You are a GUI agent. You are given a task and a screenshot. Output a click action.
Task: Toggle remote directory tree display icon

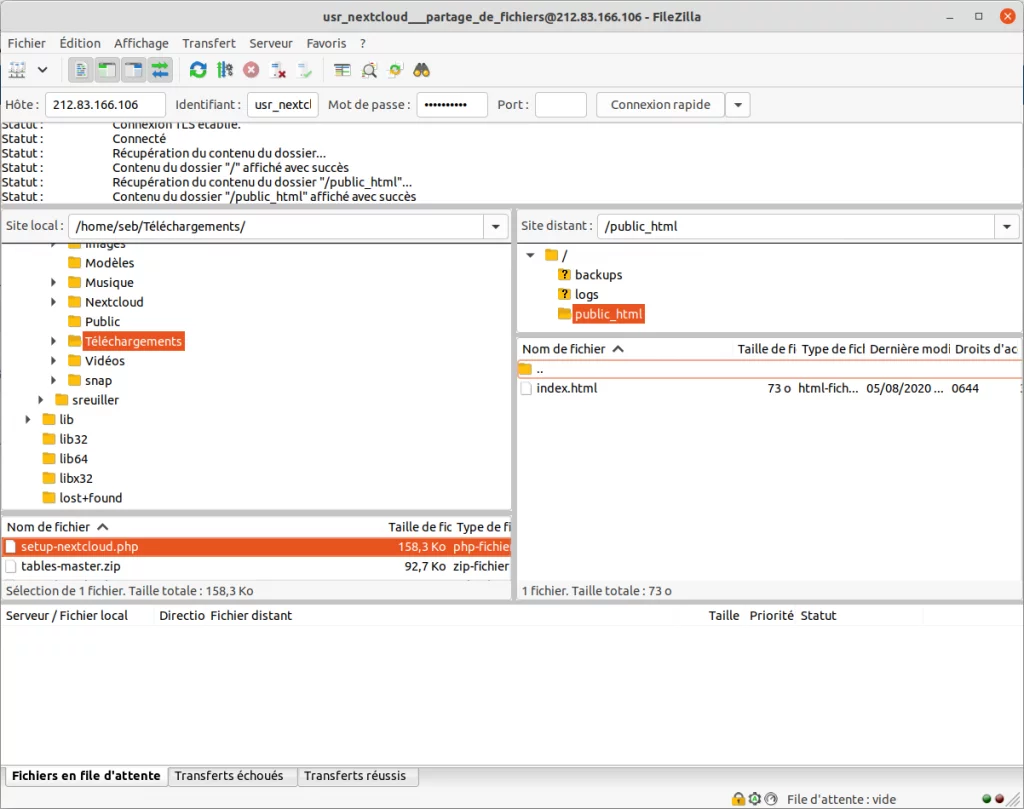pyautogui.click(x=134, y=70)
